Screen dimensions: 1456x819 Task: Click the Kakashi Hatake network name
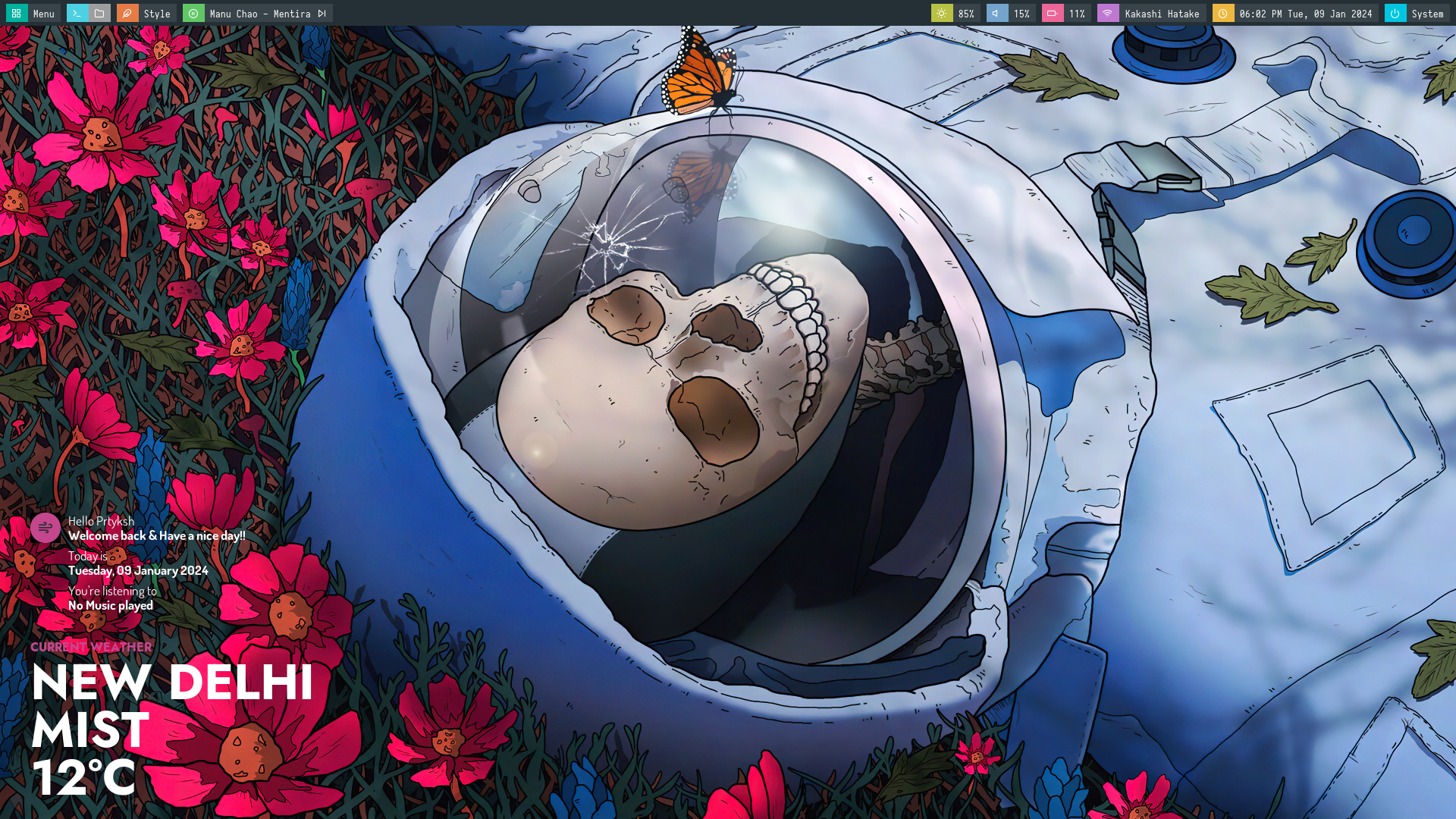1162,14
